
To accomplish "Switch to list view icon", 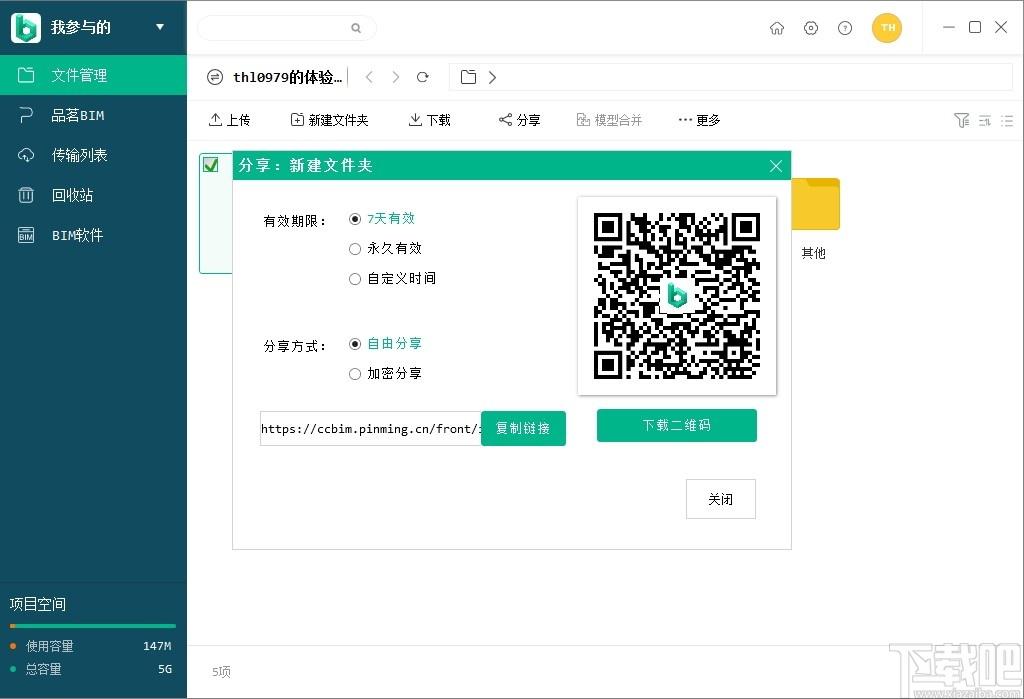I will 1007,120.
